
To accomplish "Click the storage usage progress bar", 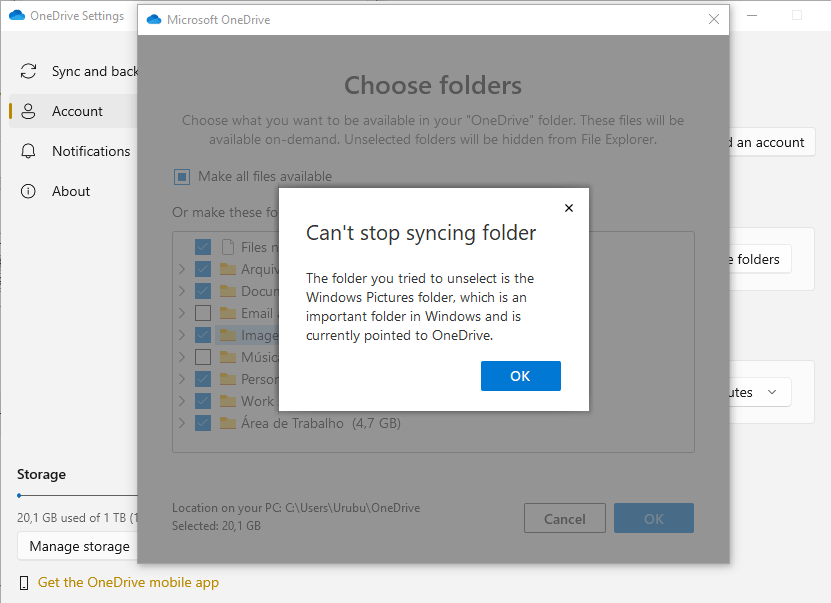I will [77, 495].
